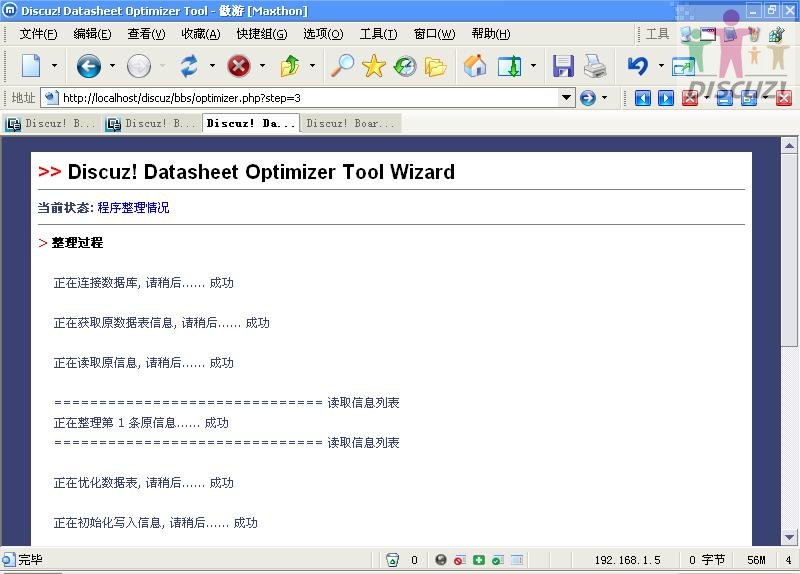Click the 56M memory status entry
The image size is (800, 574).
[x=756, y=560]
